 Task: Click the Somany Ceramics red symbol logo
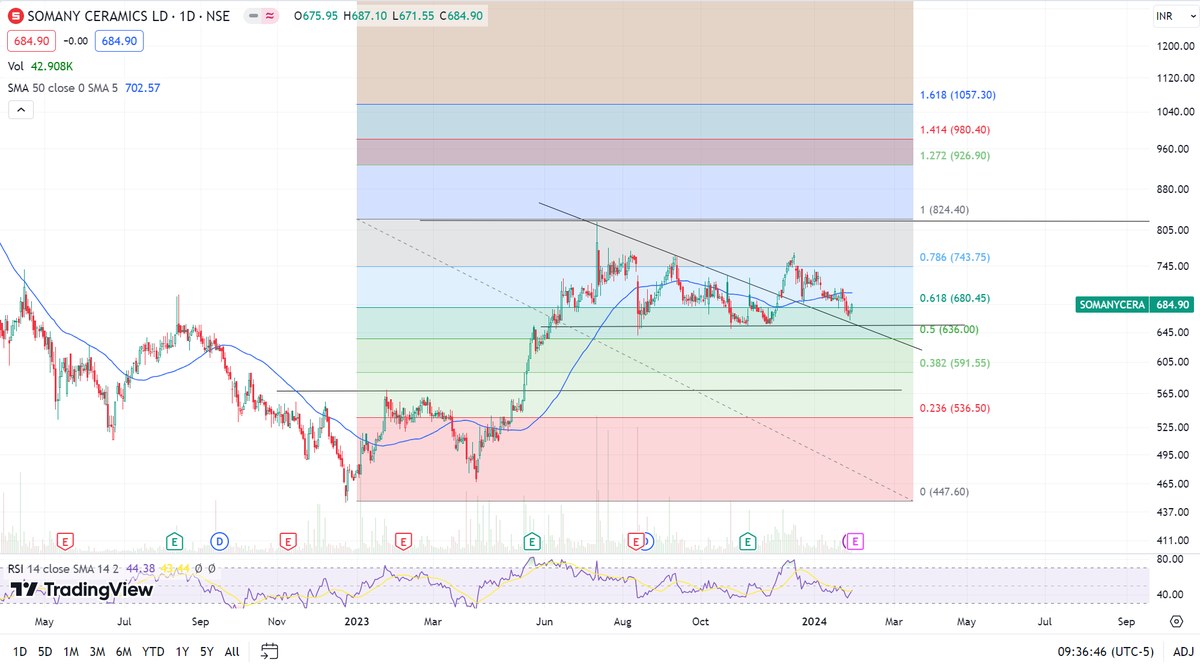[15, 17]
